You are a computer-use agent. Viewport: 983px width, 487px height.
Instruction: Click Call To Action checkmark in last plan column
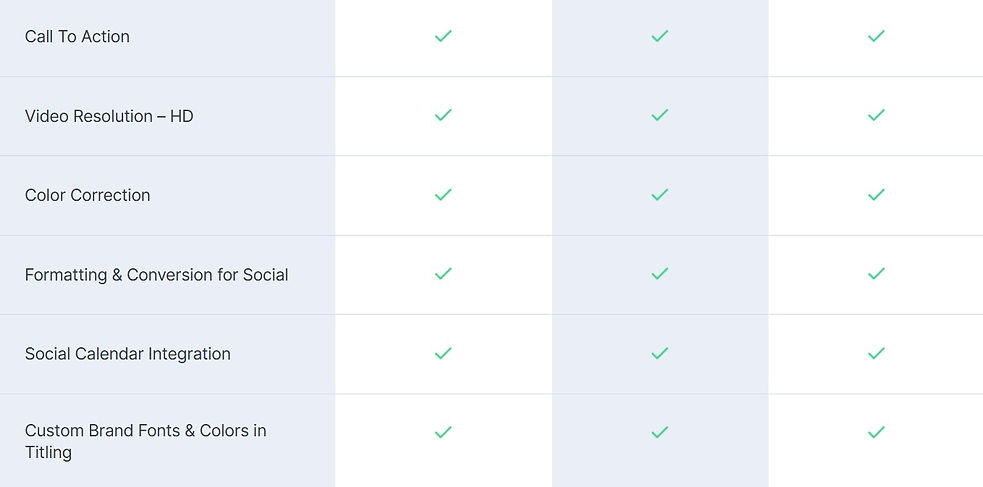(876, 36)
